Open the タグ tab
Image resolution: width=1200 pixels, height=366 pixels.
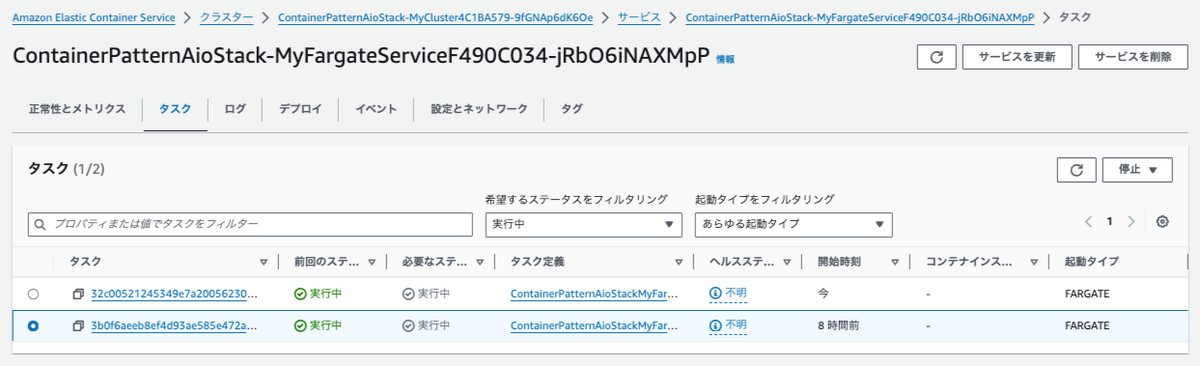point(572,109)
